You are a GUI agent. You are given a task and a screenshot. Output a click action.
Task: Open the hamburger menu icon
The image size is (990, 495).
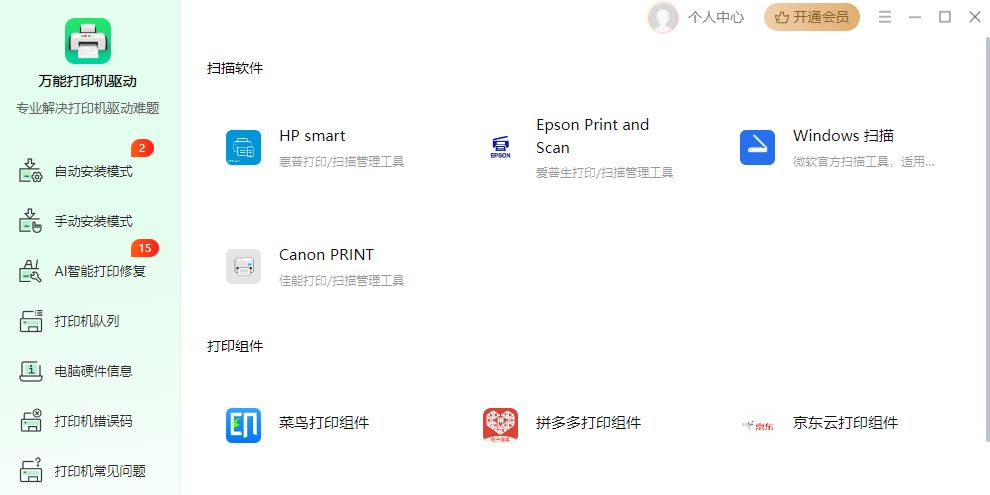885,17
